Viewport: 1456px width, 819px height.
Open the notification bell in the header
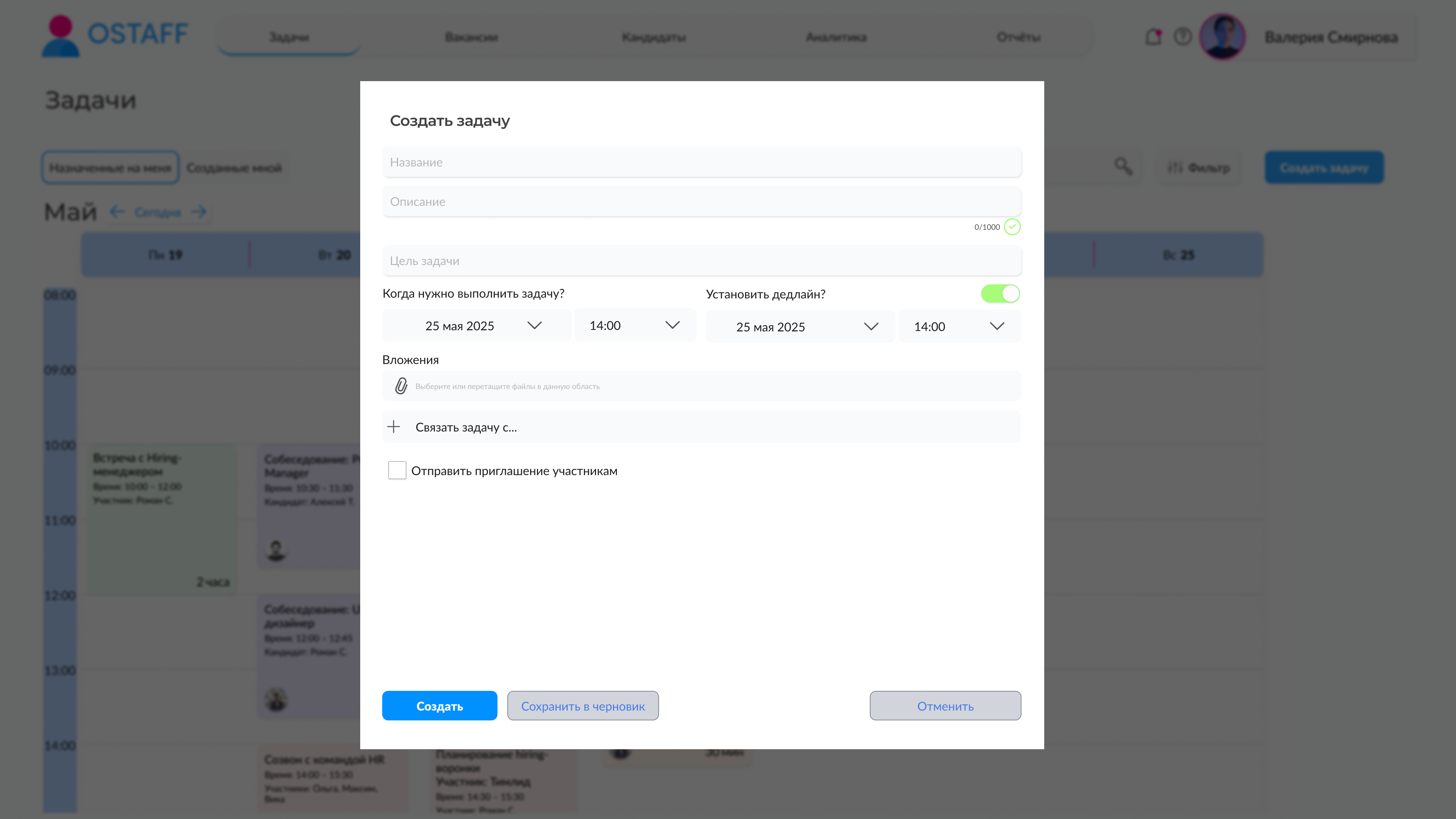coord(1153,37)
